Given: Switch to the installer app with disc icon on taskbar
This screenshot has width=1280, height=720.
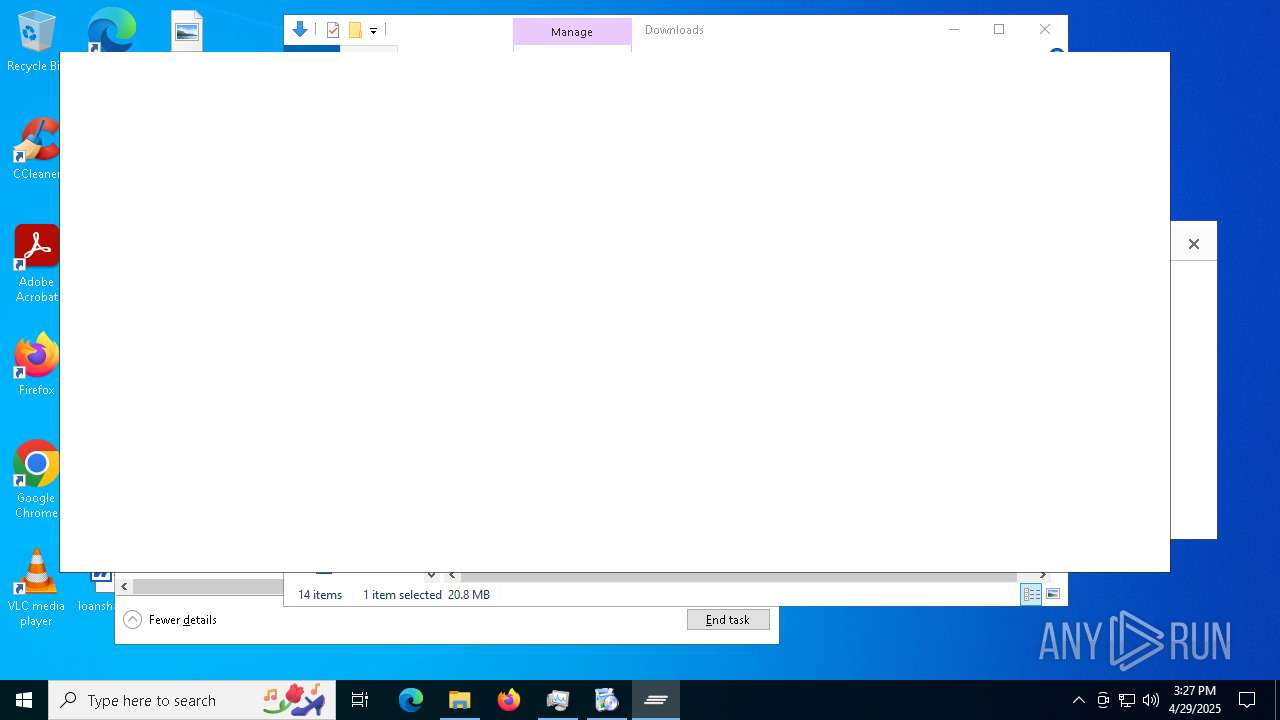Looking at the screenshot, I should tap(607, 700).
